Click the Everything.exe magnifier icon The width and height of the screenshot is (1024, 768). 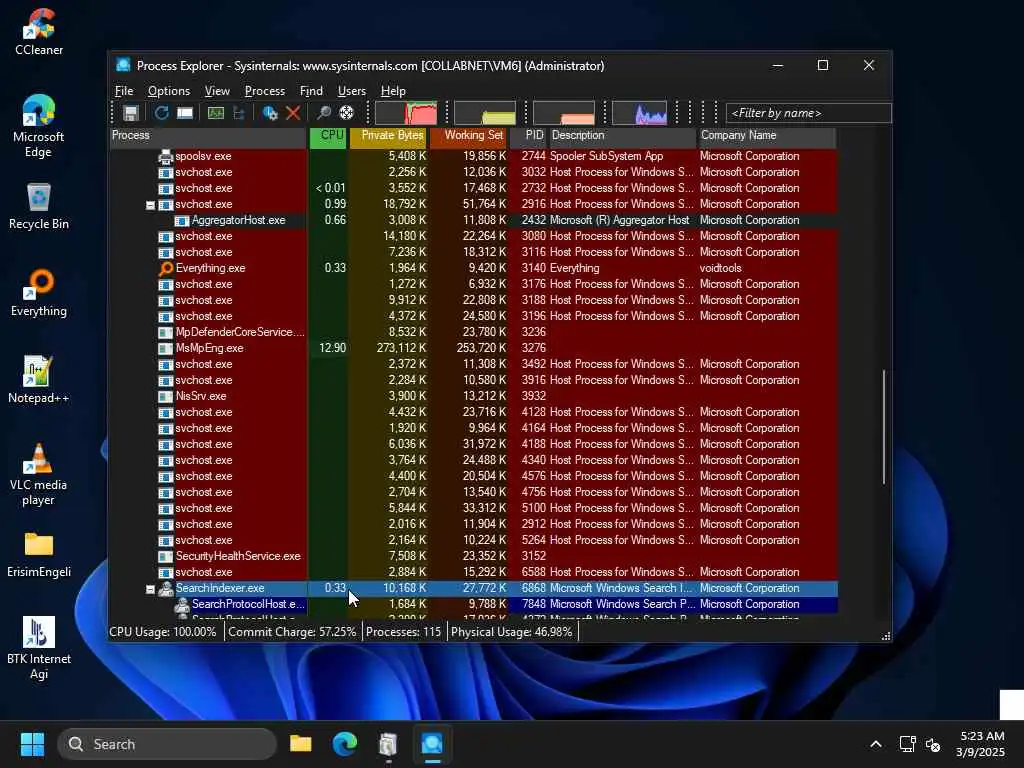coord(165,268)
